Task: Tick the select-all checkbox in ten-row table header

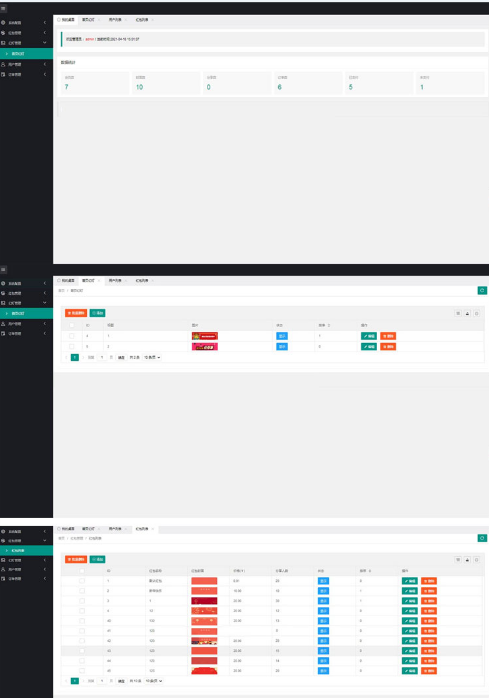Action: (x=82, y=571)
